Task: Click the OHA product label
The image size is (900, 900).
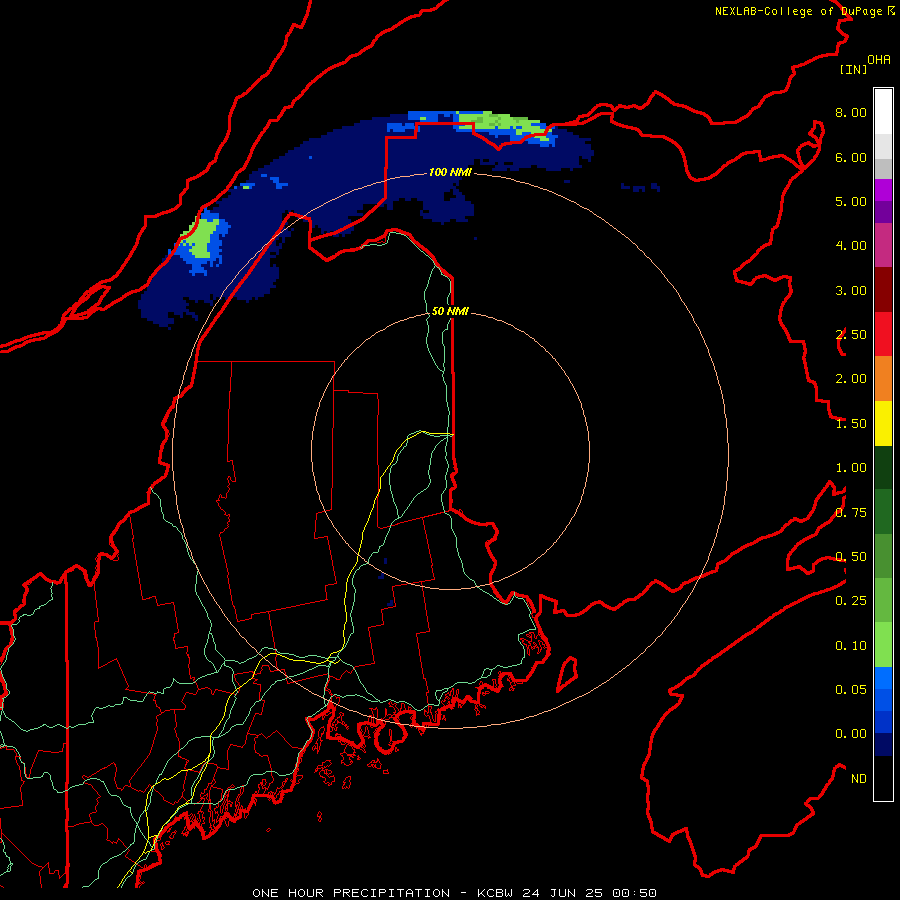Action: point(879,60)
